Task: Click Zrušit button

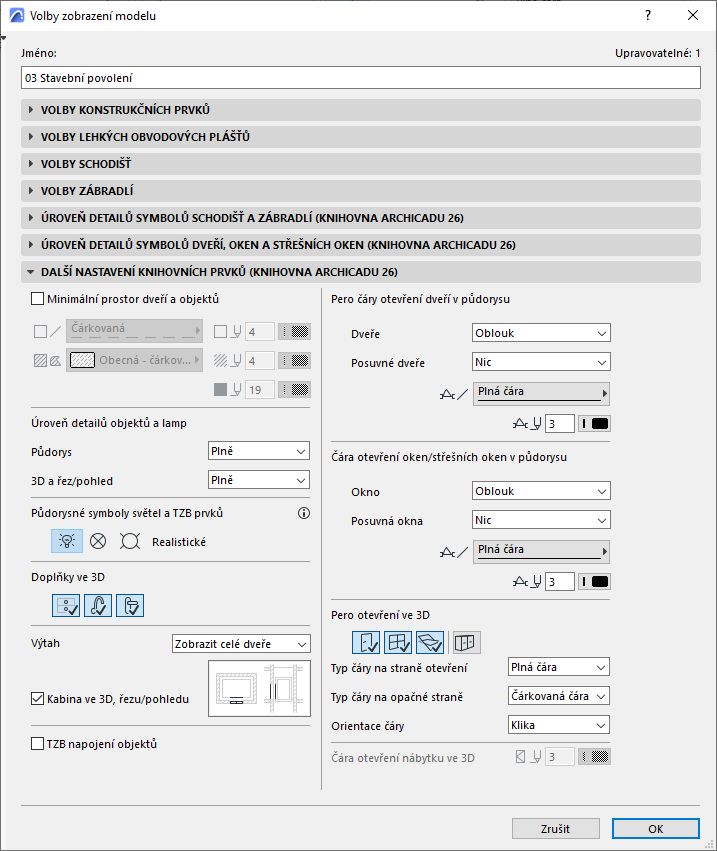Action: (x=556, y=829)
